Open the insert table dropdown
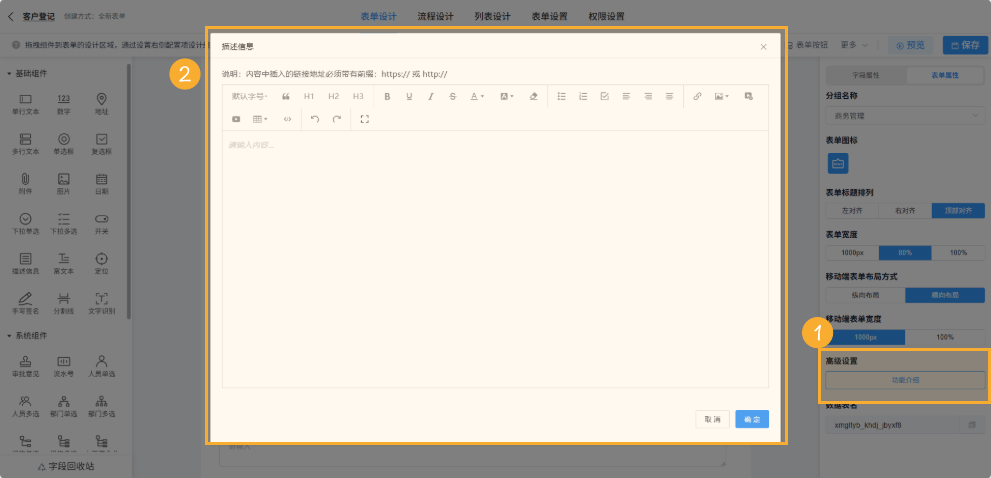Viewport: 991px width, 478px height. [x=260, y=119]
